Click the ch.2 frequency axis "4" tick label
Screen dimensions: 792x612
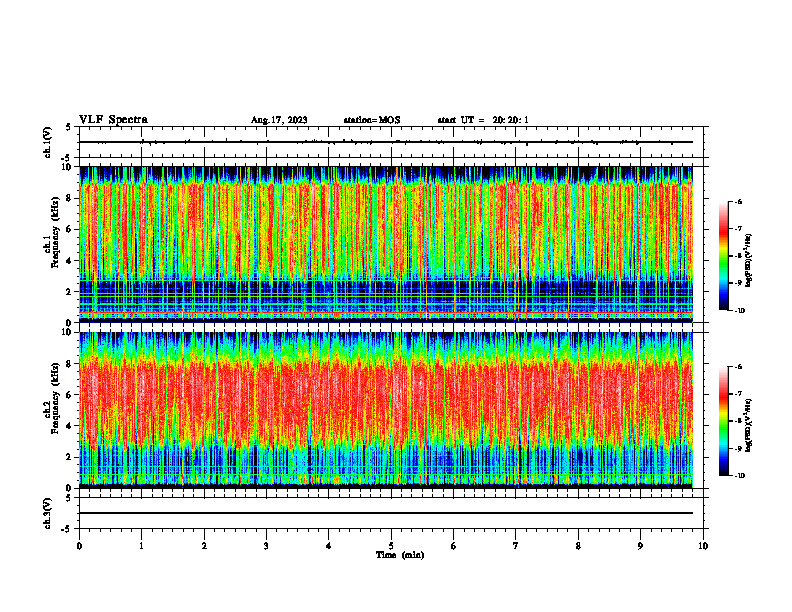click(x=70, y=426)
